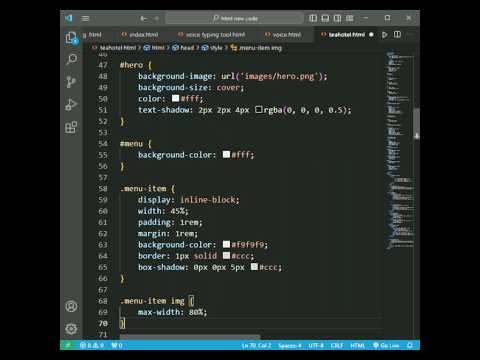480x360 pixels.
Task: Open the Manage gear settings
Action: (71, 329)
